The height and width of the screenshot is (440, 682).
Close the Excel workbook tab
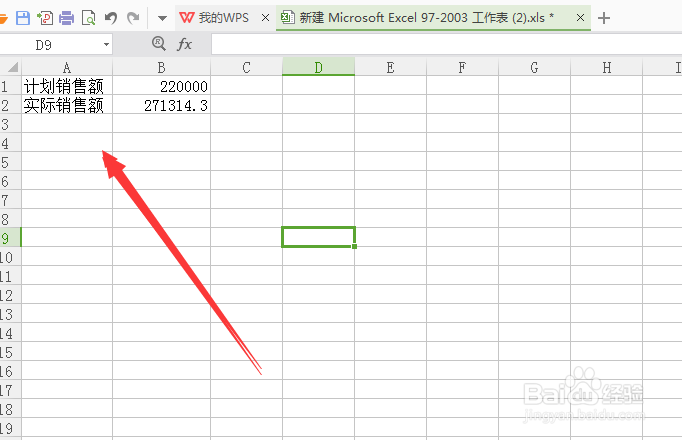point(580,18)
